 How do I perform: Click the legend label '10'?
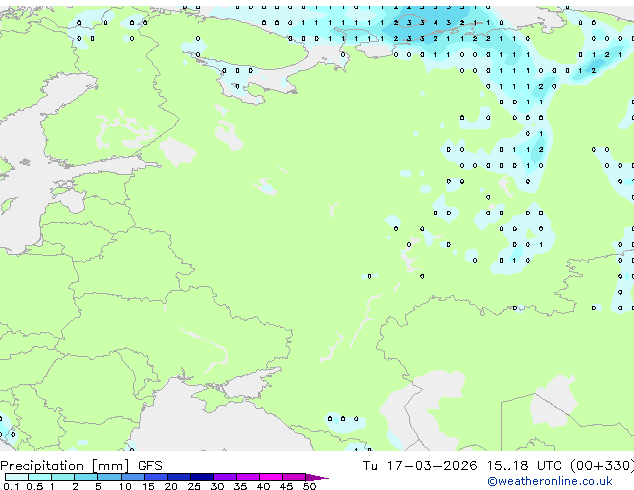point(125,486)
